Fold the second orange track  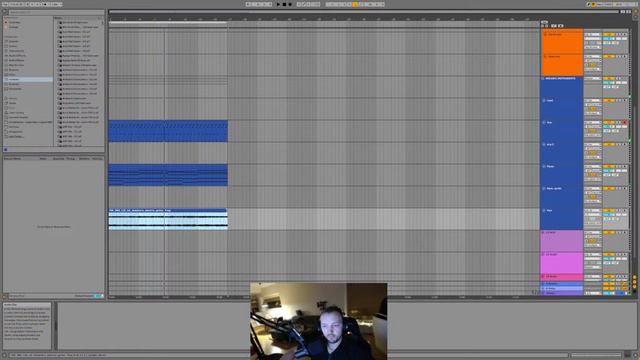coord(545,56)
